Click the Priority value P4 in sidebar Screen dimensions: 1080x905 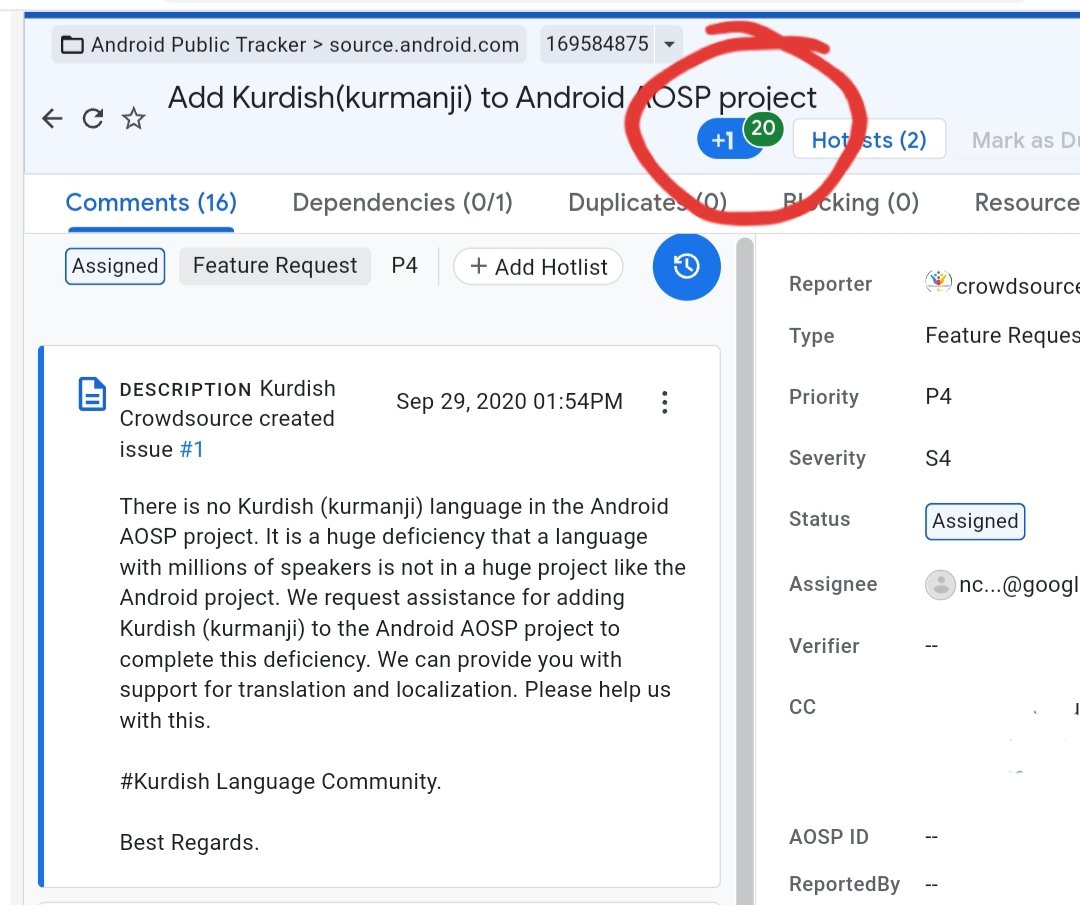click(x=938, y=397)
